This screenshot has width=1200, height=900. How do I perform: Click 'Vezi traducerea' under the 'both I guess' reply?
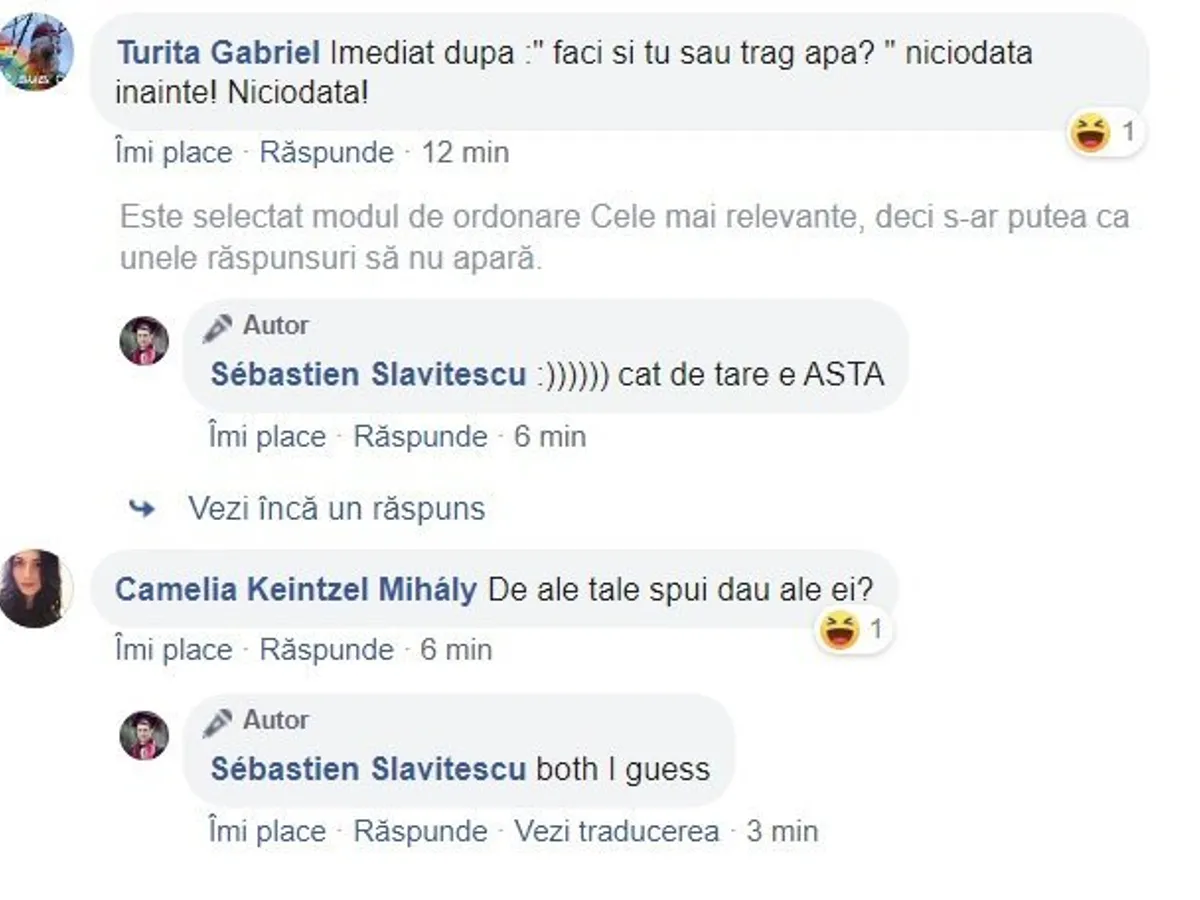click(616, 831)
